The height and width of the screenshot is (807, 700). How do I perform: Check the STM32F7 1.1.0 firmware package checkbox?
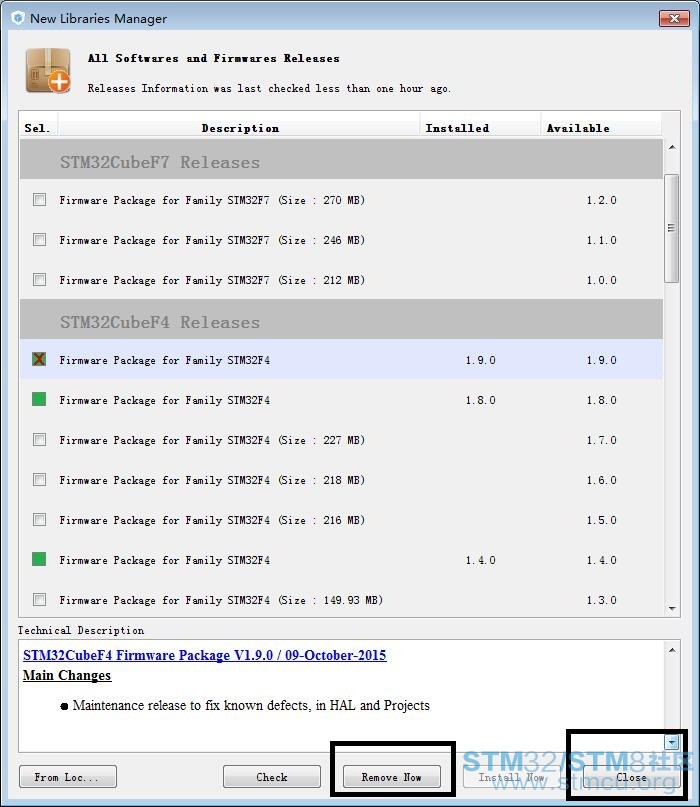pyautogui.click(x=39, y=239)
